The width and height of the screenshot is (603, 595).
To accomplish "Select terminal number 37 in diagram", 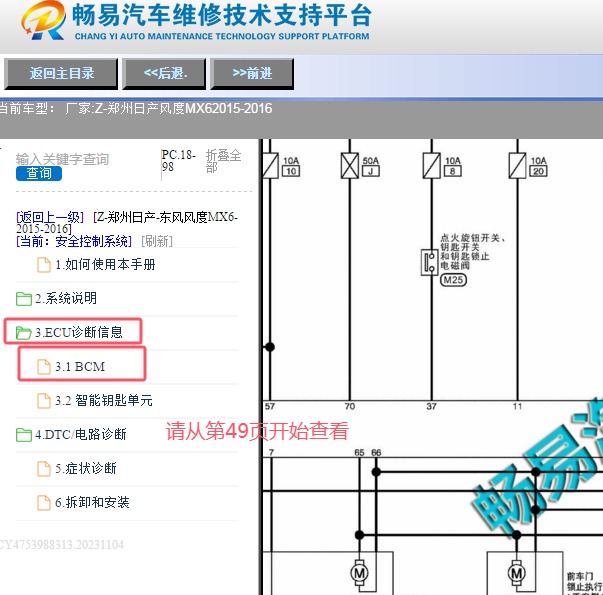I will (x=431, y=406).
